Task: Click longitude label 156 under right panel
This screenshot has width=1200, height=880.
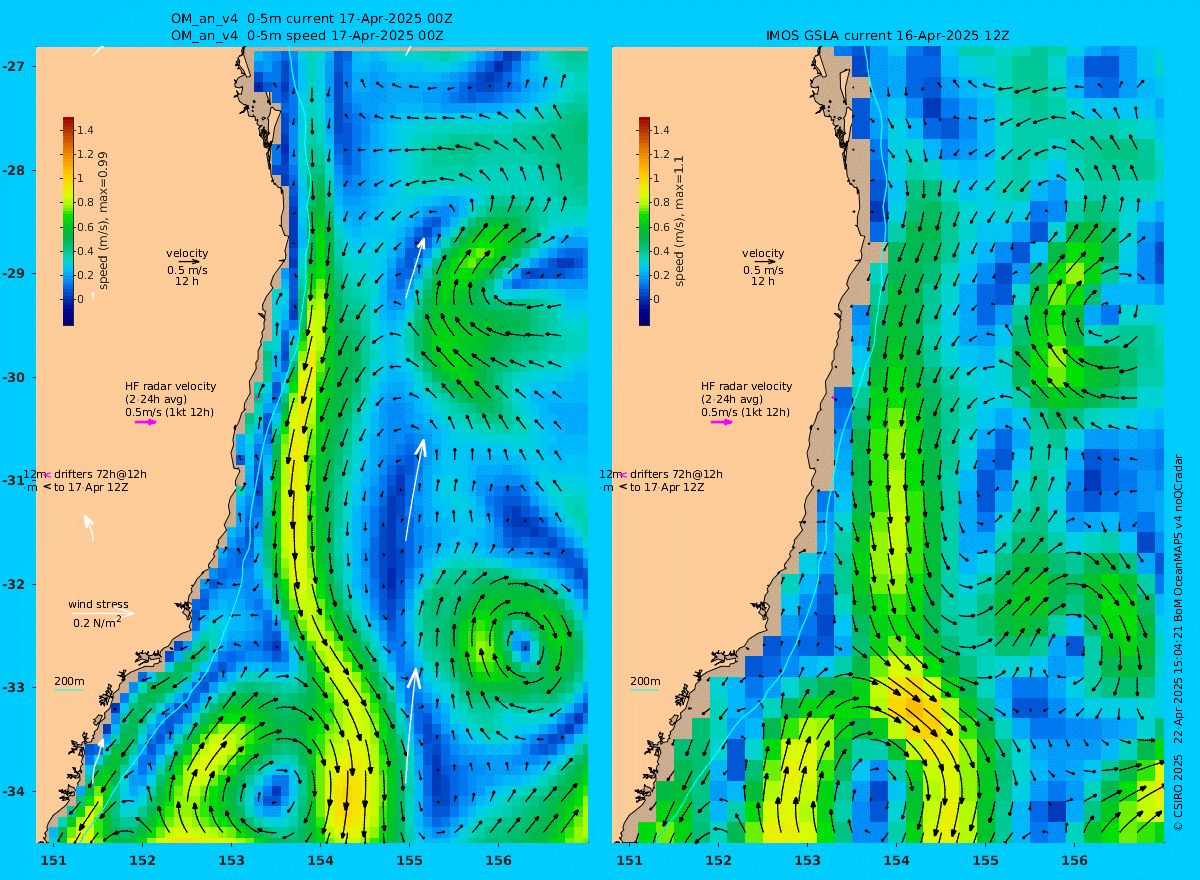Action: point(1074,860)
